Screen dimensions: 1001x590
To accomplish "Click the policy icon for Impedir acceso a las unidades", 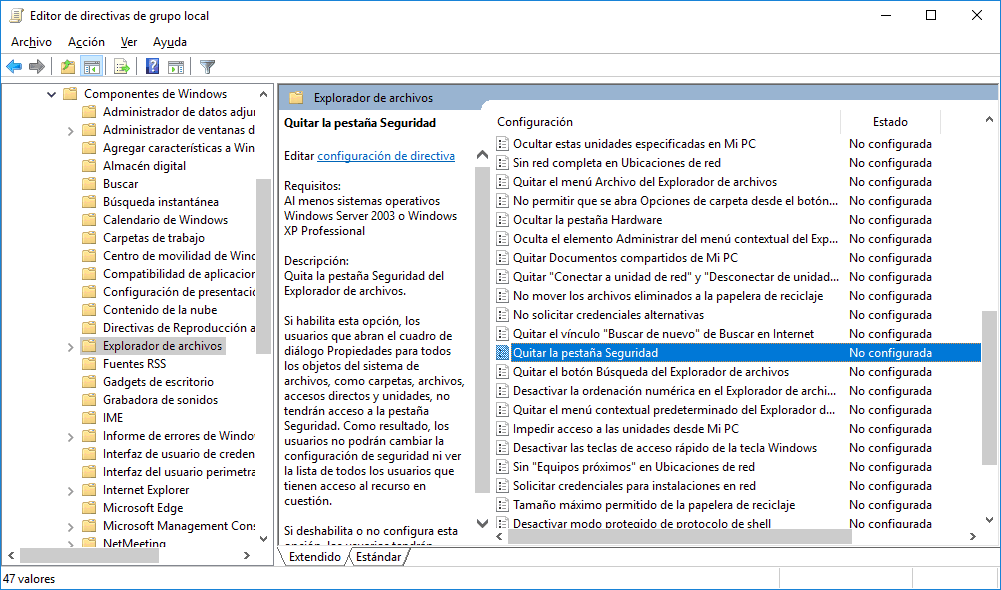I will click(503, 428).
